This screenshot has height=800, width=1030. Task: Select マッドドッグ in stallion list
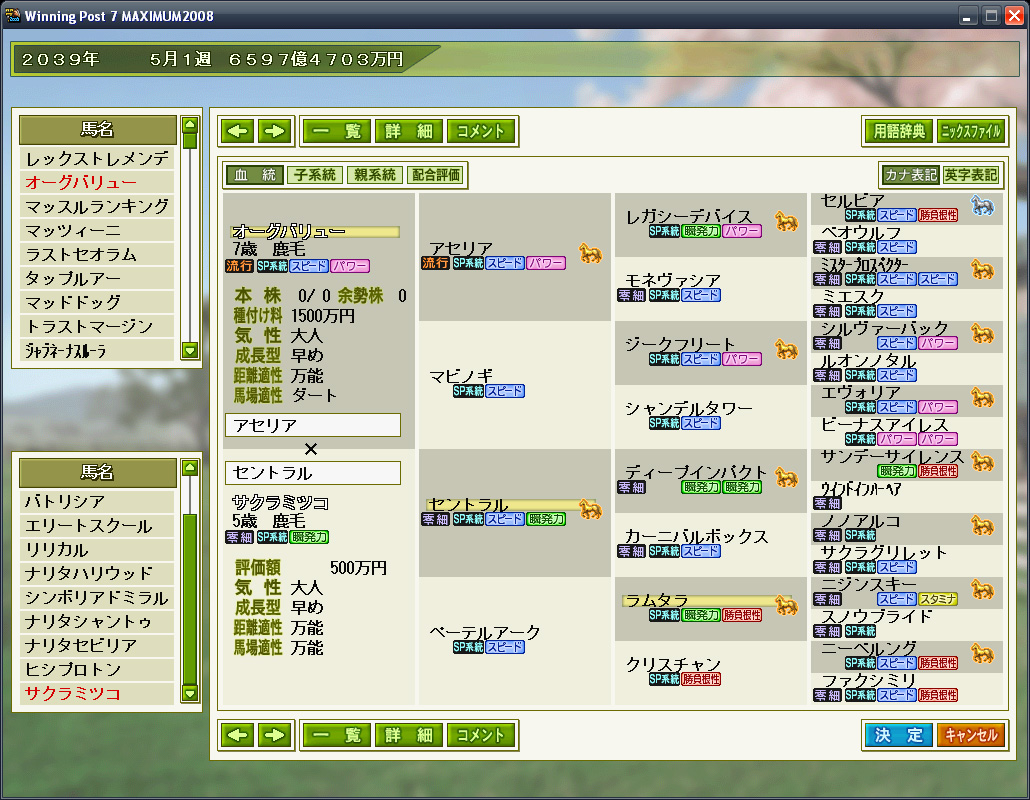97,303
